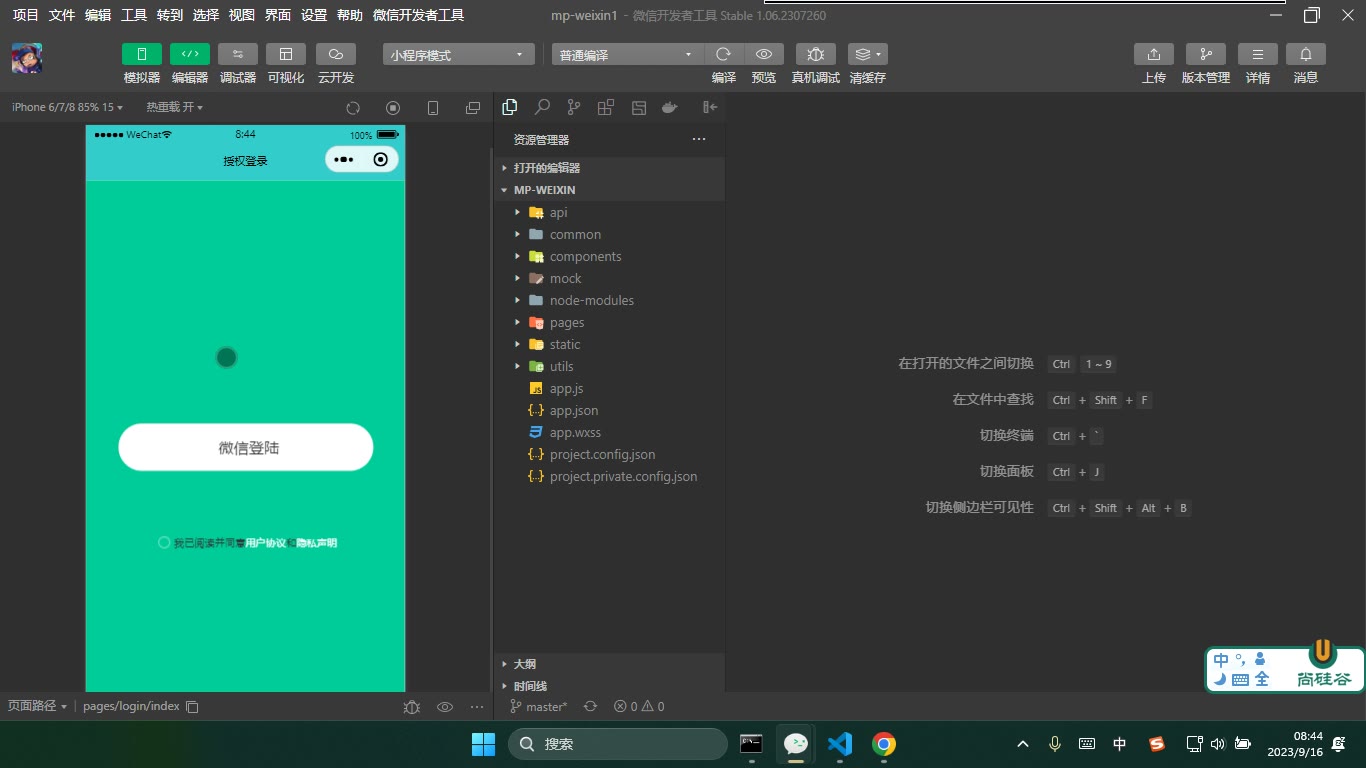
Task: Open cloud development (云开发) icon
Action: [336, 54]
